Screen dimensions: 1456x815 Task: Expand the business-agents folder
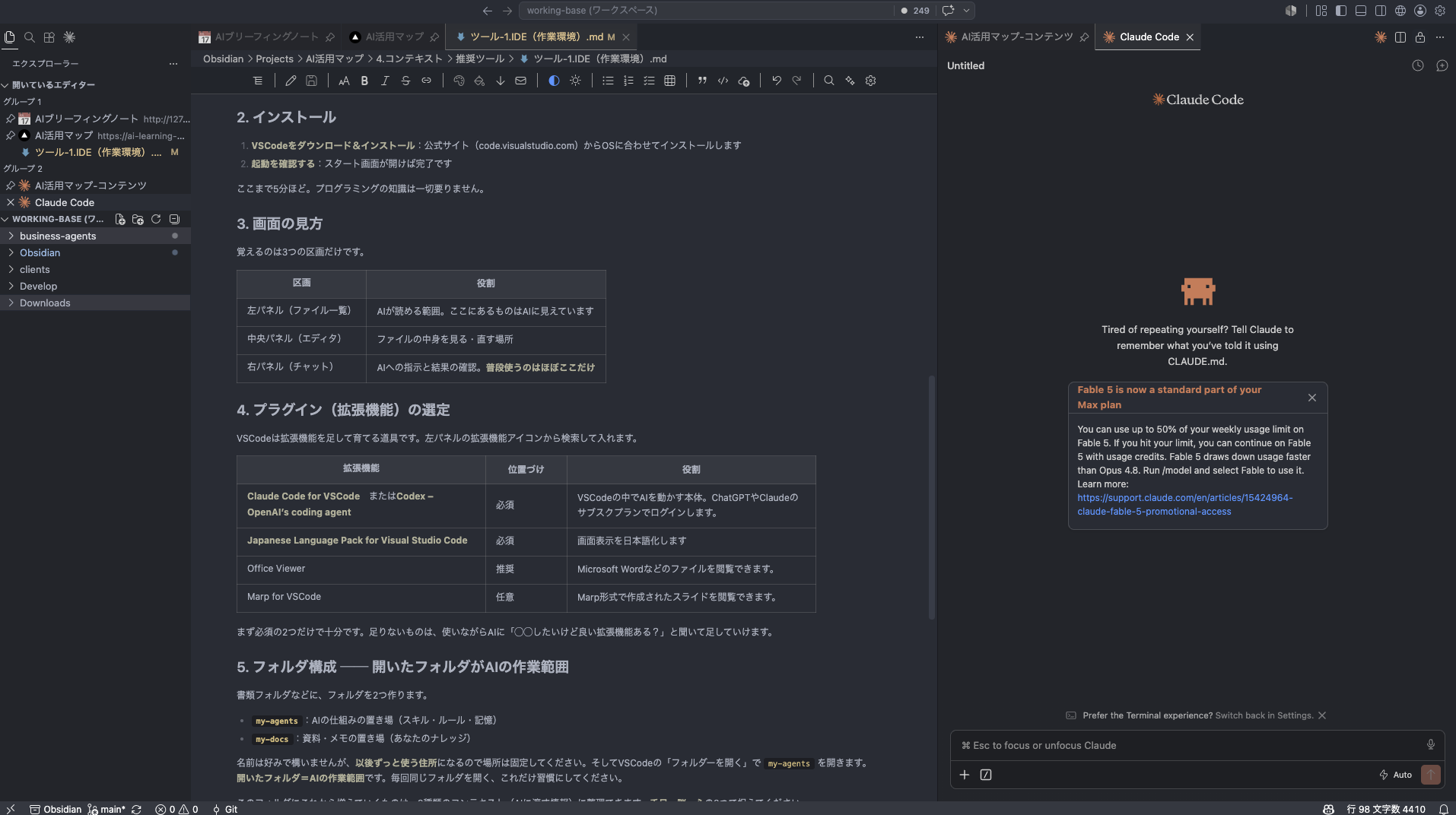(x=95, y=236)
